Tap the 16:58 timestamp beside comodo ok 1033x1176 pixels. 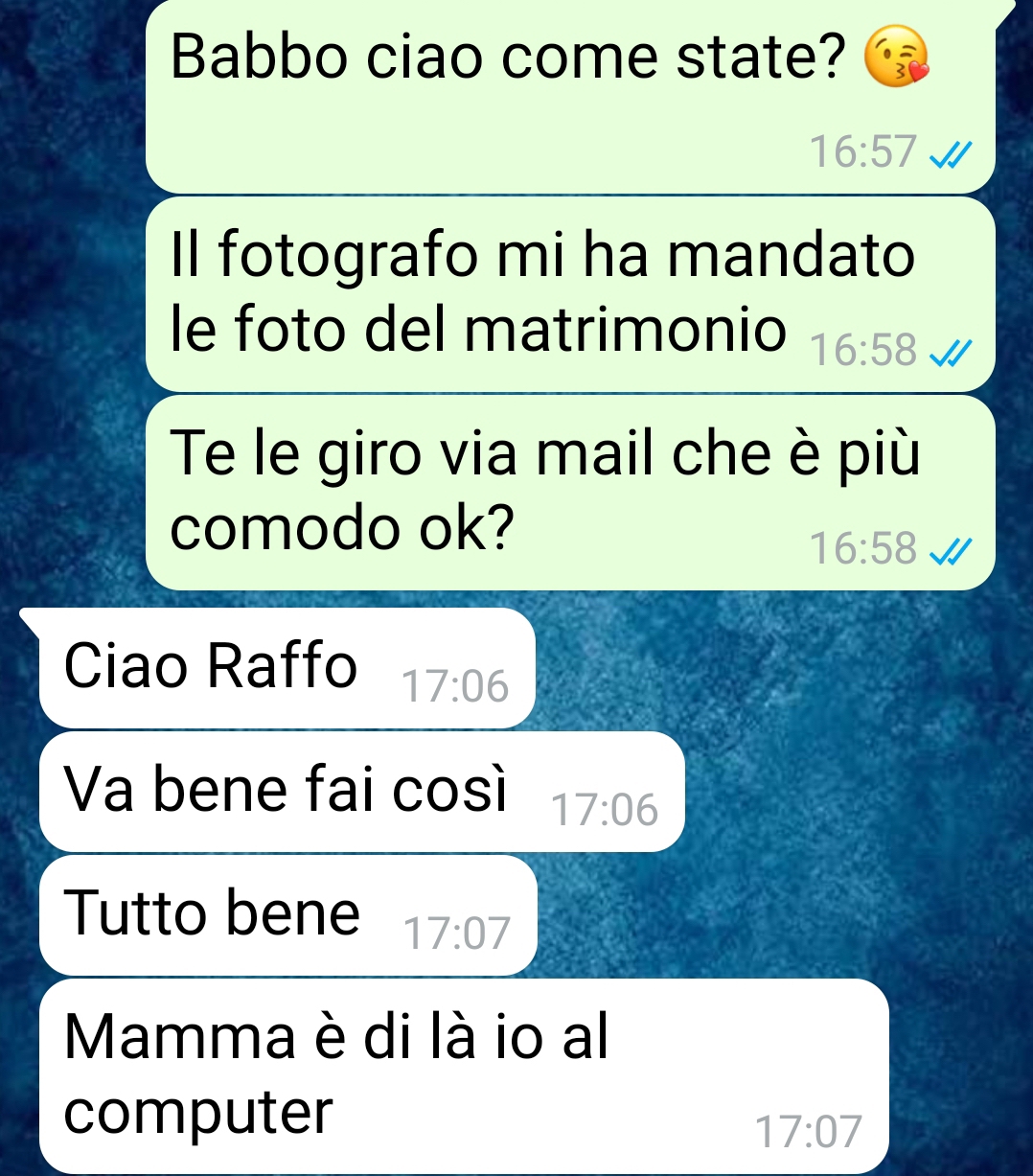click(x=863, y=549)
